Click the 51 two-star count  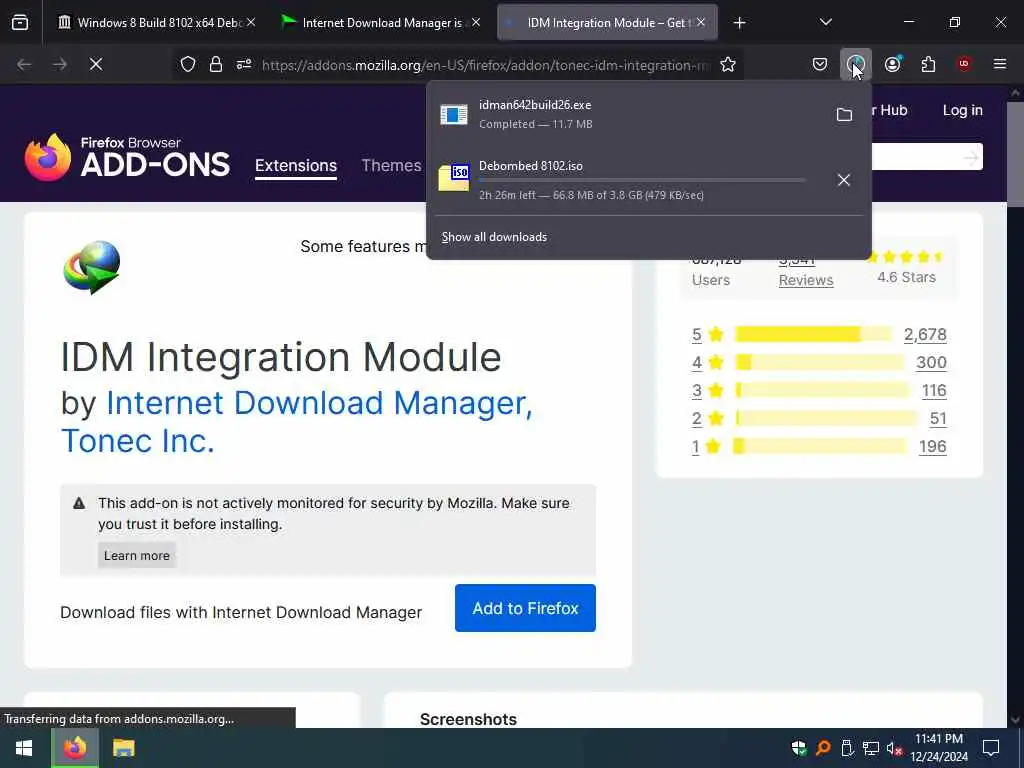point(938,419)
